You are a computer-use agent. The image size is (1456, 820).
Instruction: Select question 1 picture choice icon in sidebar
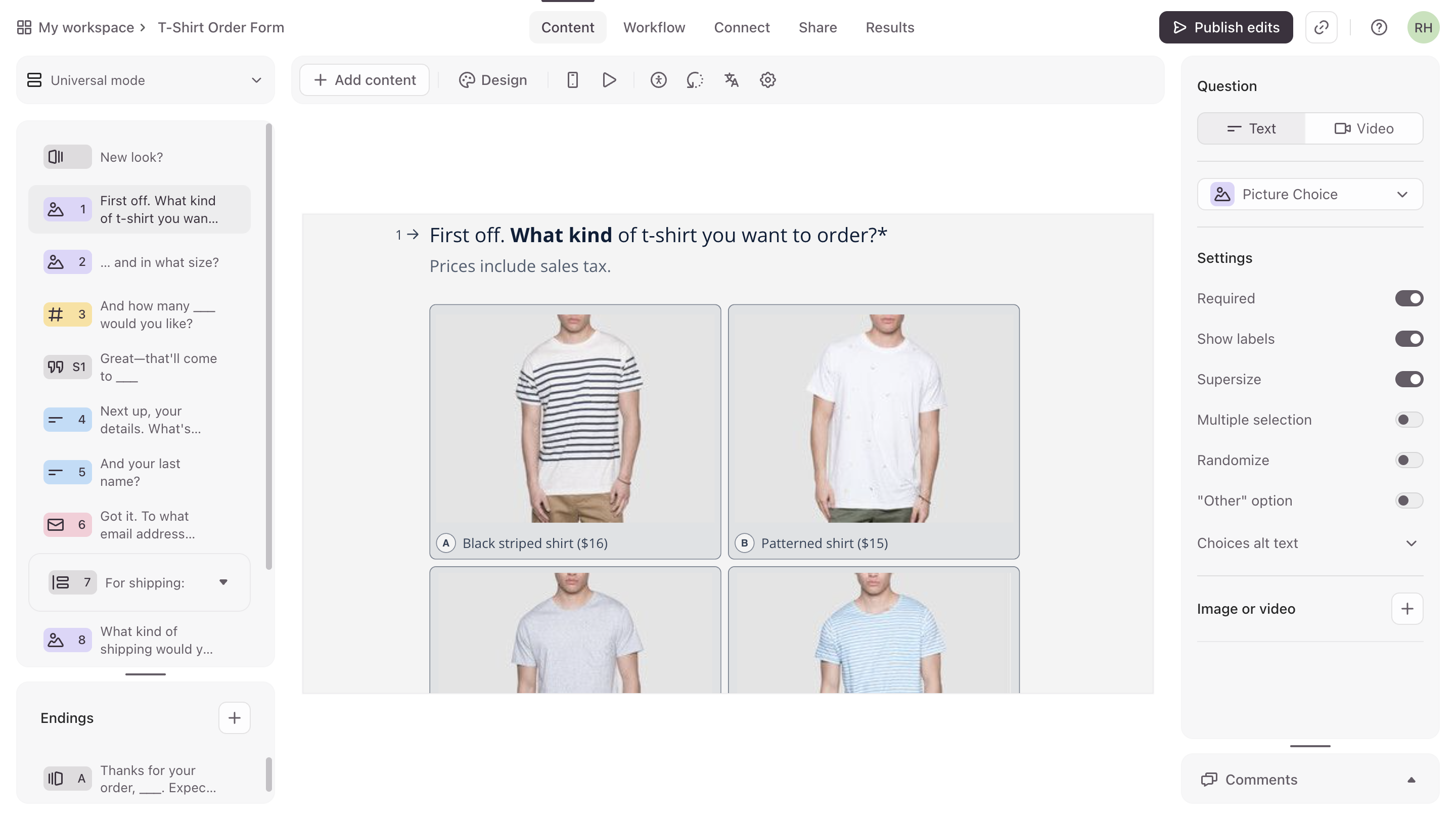67,209
